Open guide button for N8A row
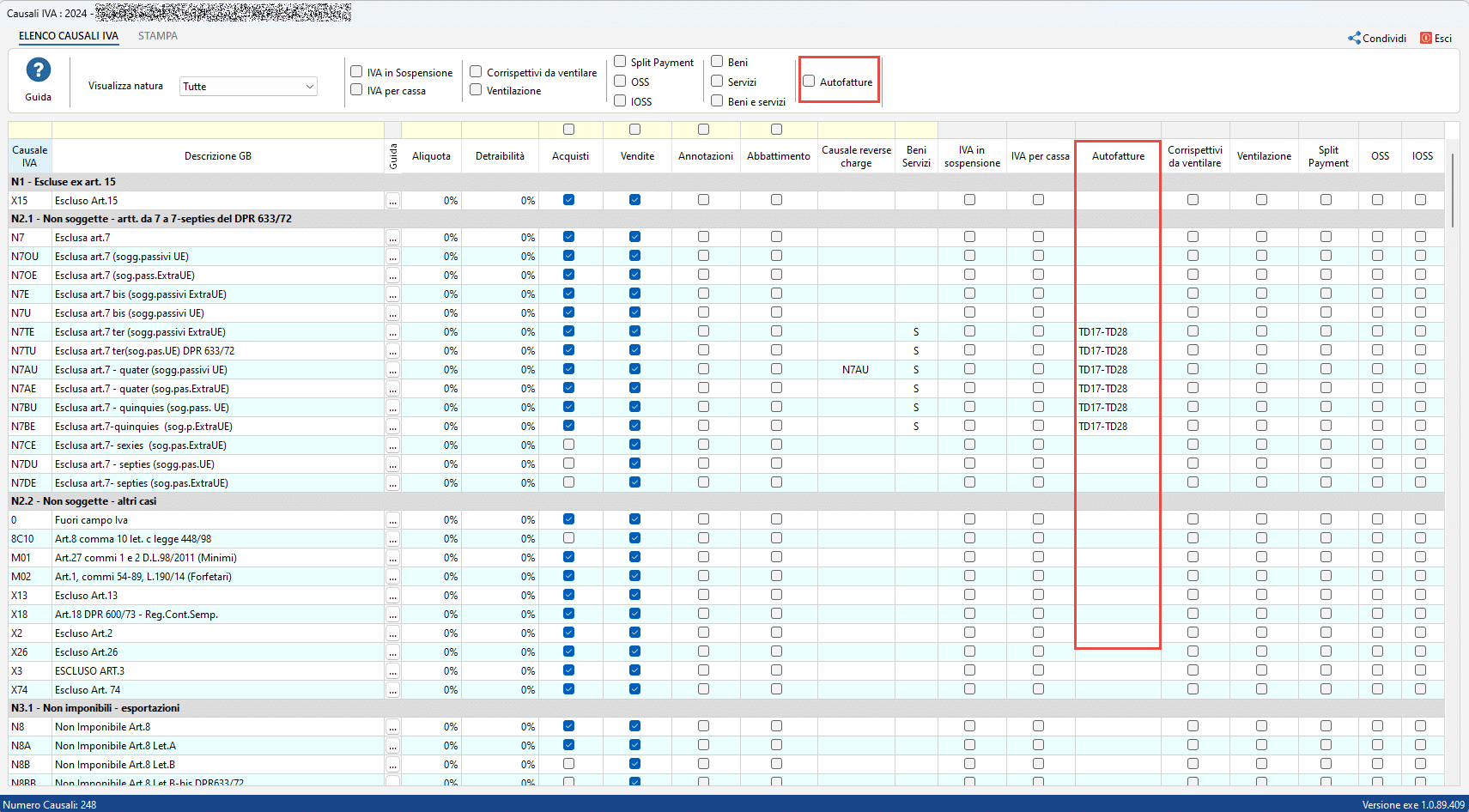The height and width of the screenshot is (812, 1469). [x=392, y=746]
